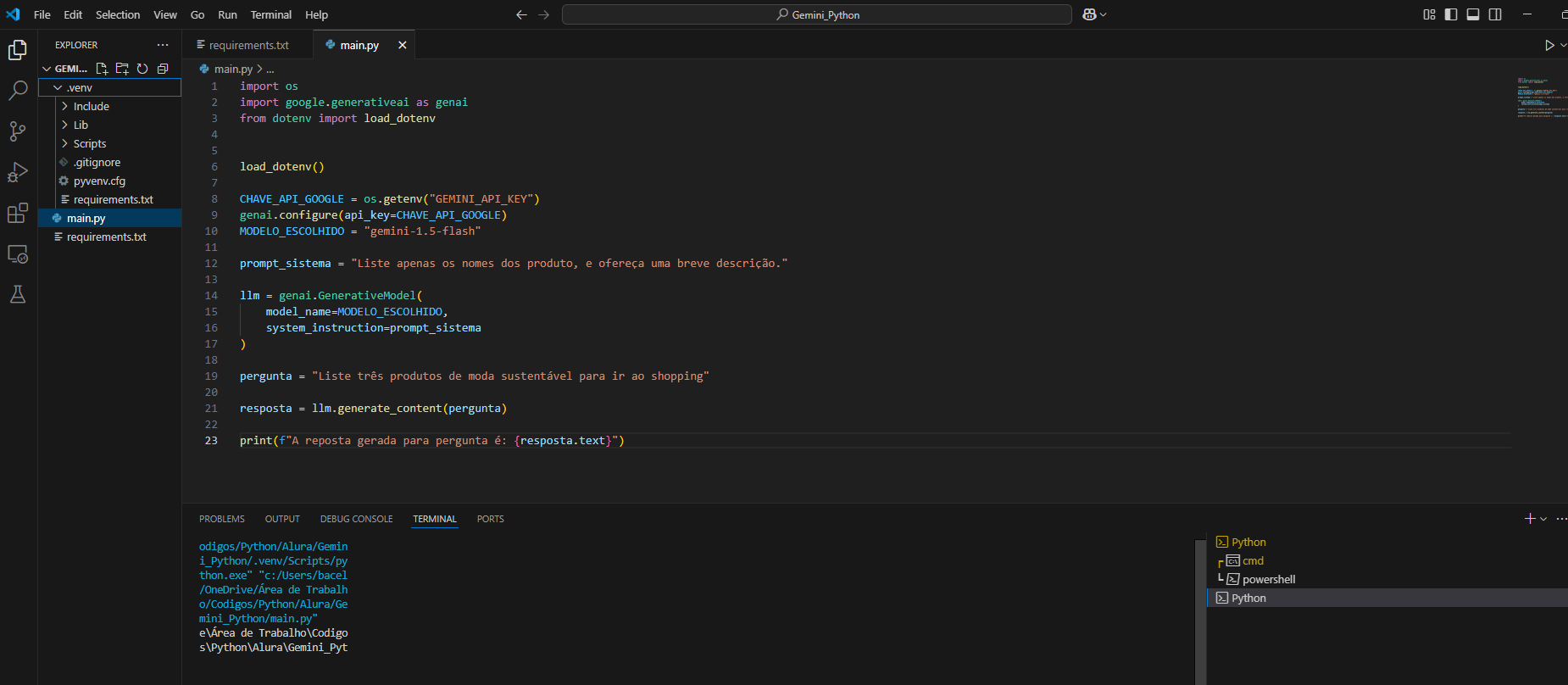Screen dimensions: 1568x685
Task: Run the Python file with play button
Action: tap(1549, 45)
